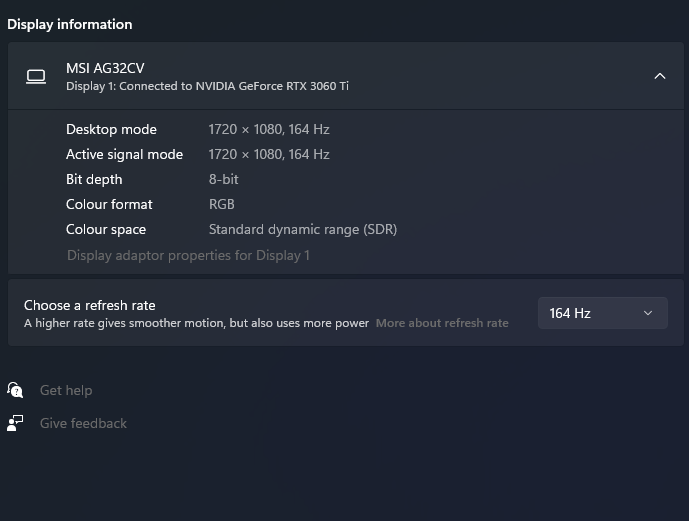This screenshot has width=689, height=521.
Task: Click the Connected to NVIDIA GeForce subtitle
Action: click(207, 86)
